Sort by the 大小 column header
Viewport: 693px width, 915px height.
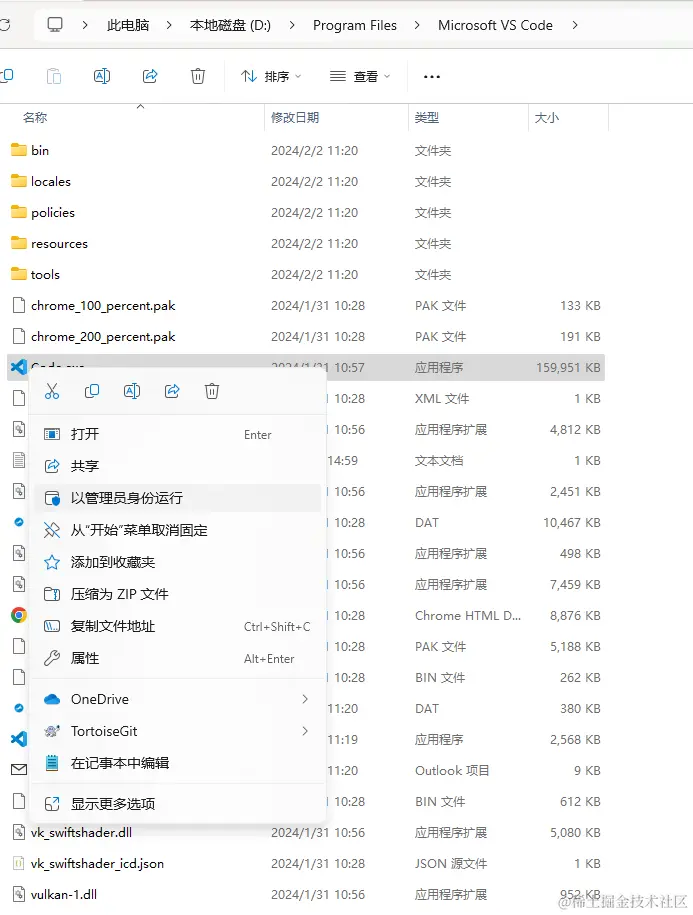point(547,117)
